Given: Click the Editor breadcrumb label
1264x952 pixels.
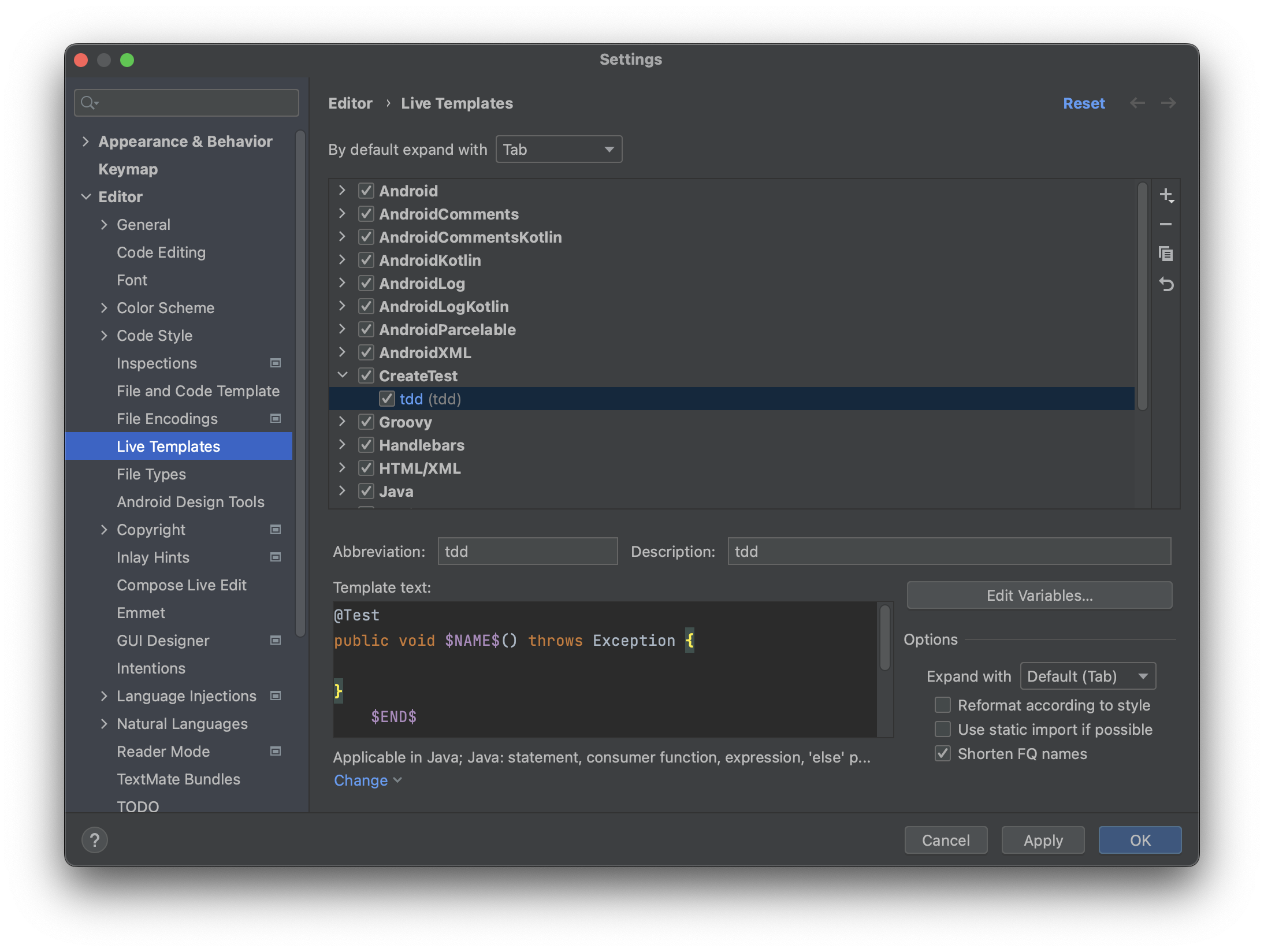Looking at the screenshot, I should click(x=350, y=103).
